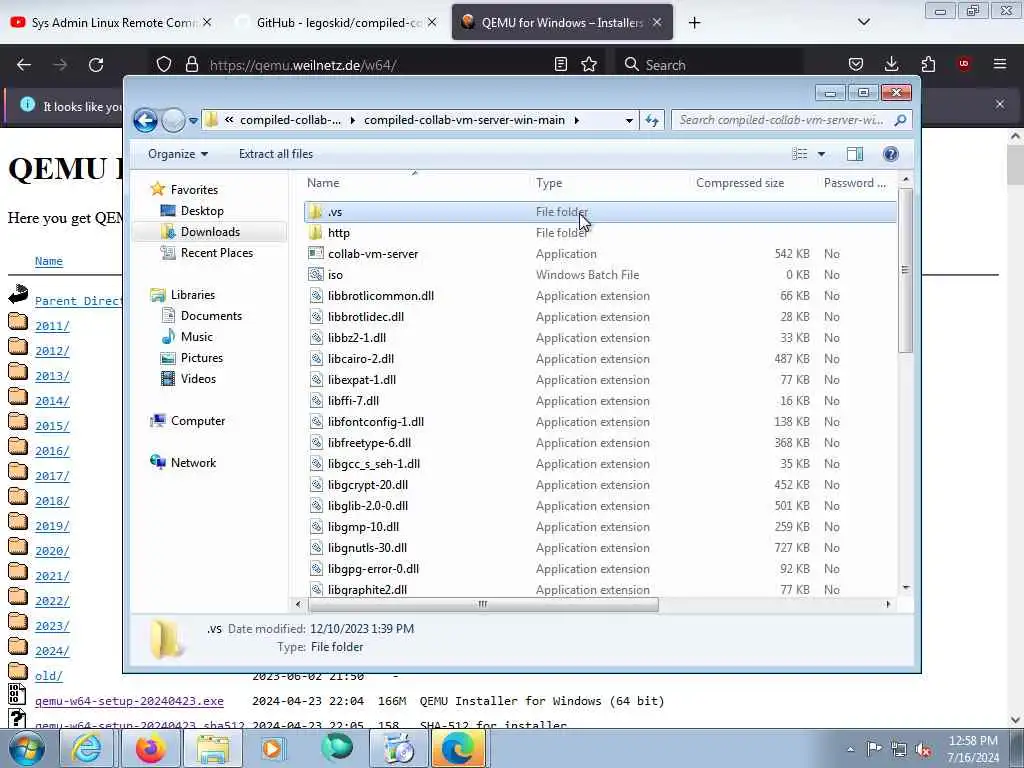Viewport: 1024px width, 768px height.
Task: Open the view options dropdown arrow
Action: click(822, 154)
